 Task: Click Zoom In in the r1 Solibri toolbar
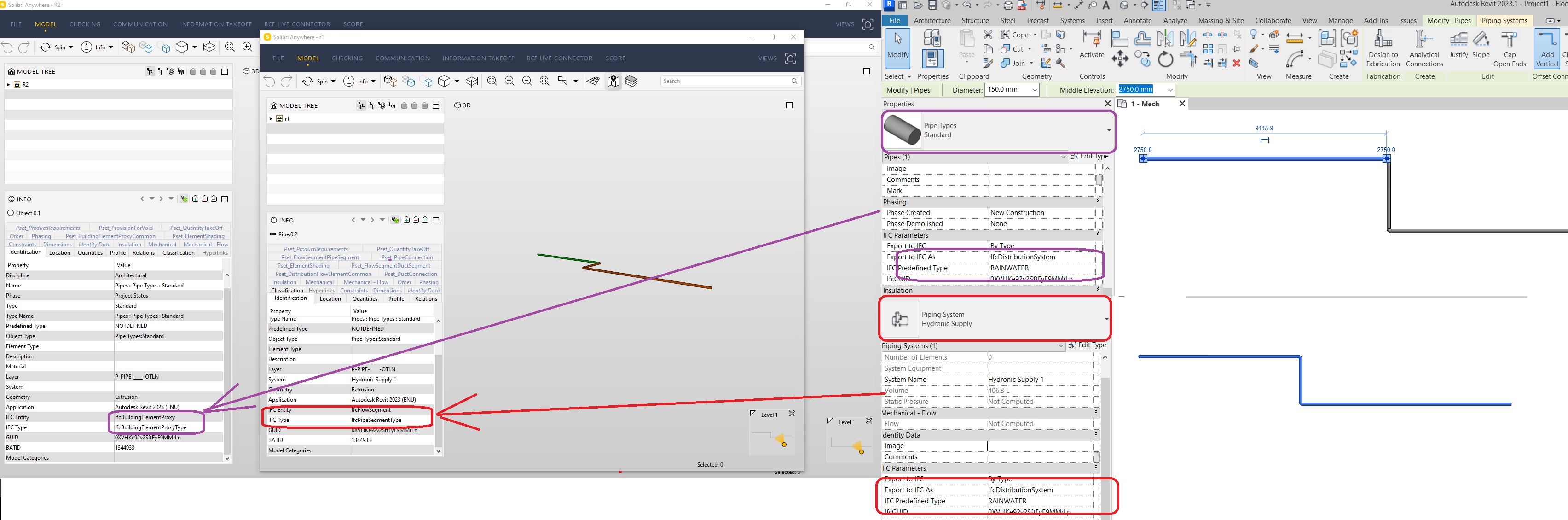pos(509,81)
